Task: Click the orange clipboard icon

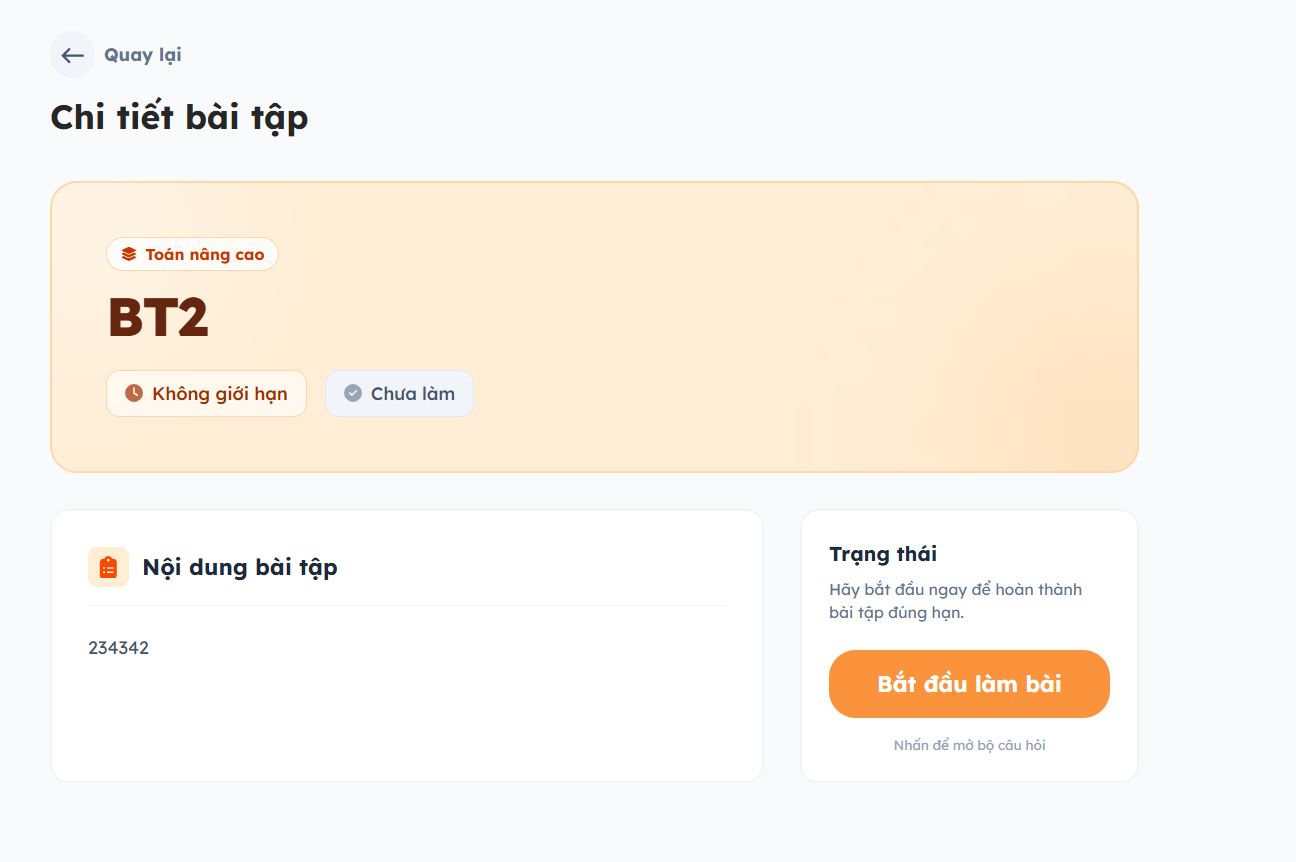Action: [x=109, y=567]
